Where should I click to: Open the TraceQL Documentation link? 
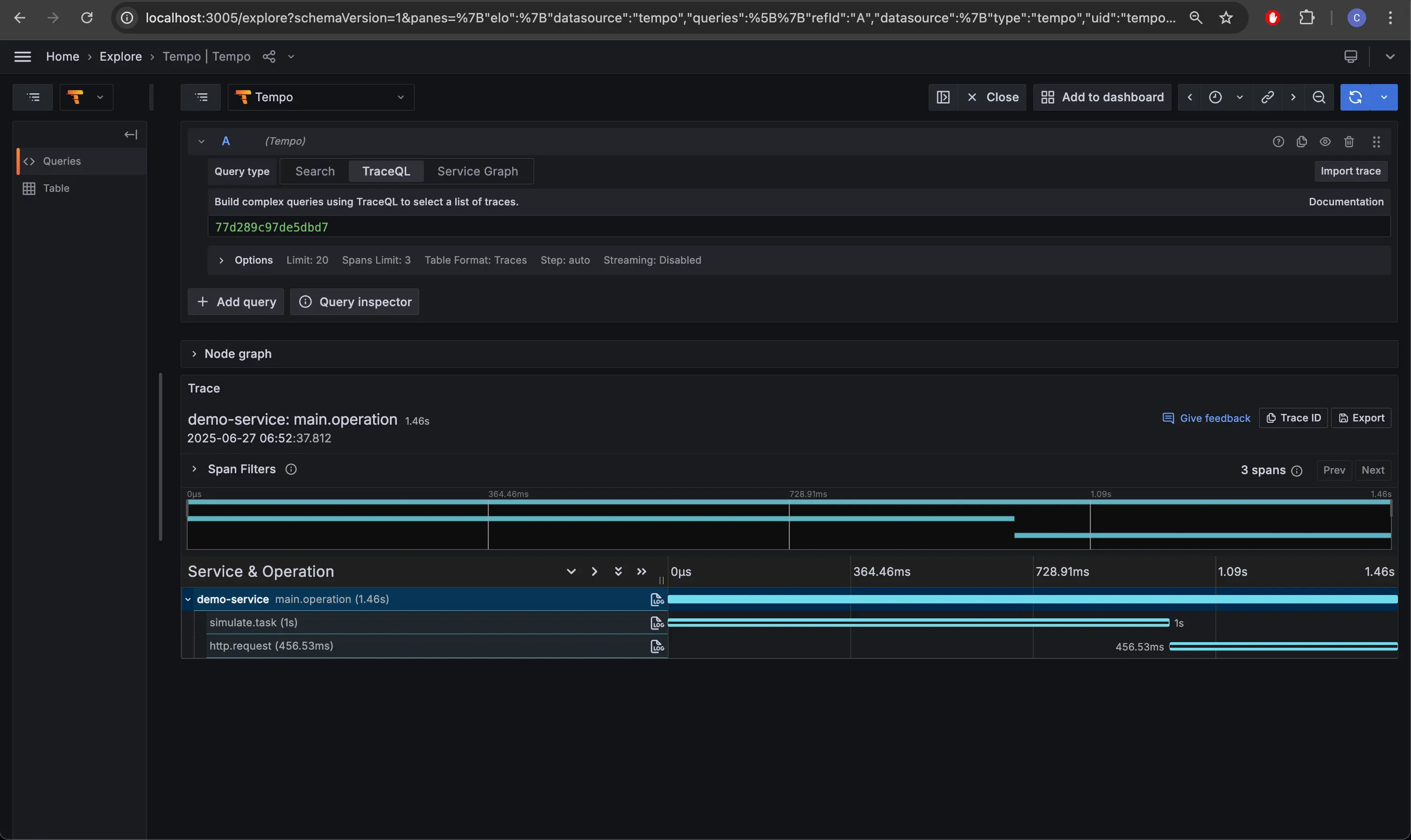1345,202
